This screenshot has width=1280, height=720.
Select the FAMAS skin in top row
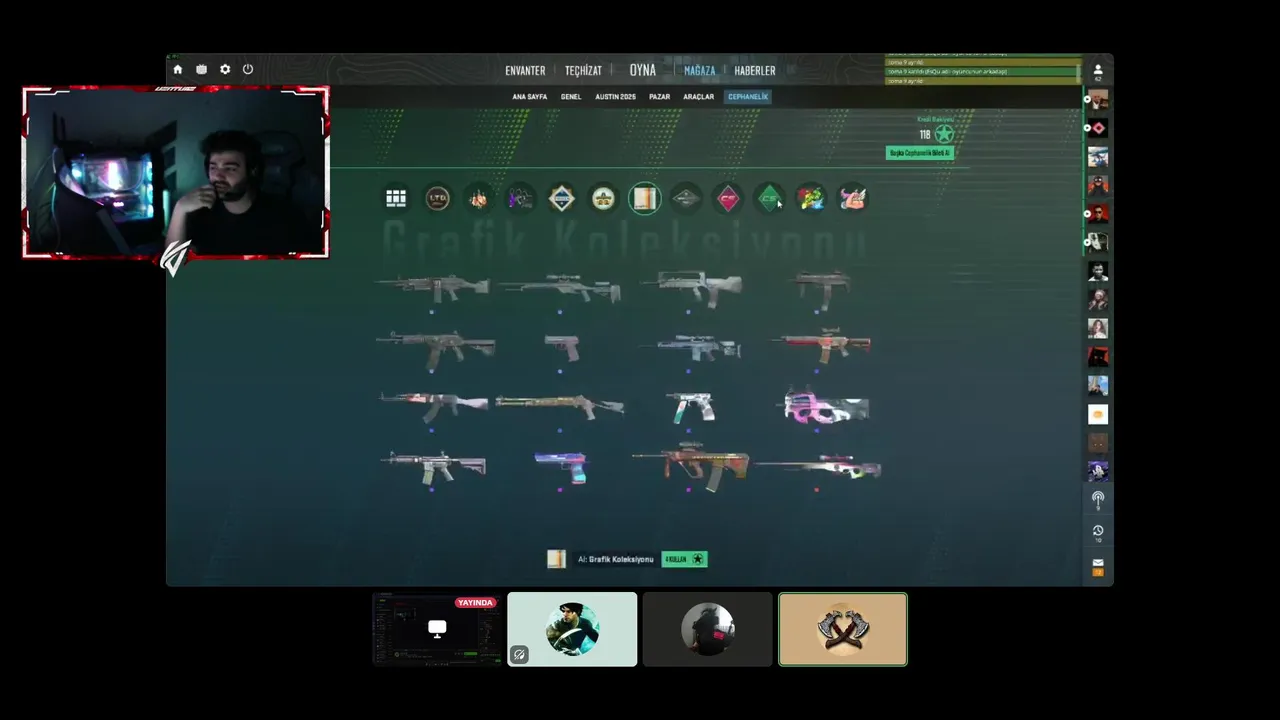click(x=692, y=288)
